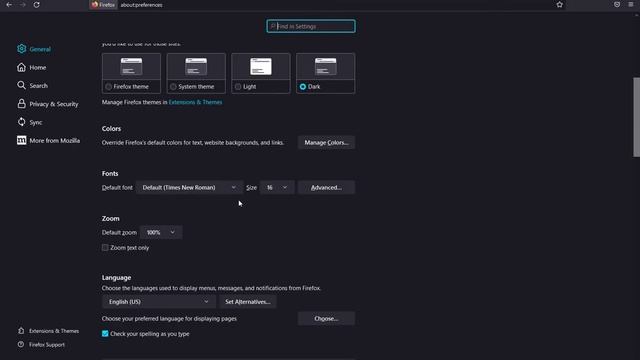Click the Sync arrows icon
The image size is (640, 360).
pos(22,122)
